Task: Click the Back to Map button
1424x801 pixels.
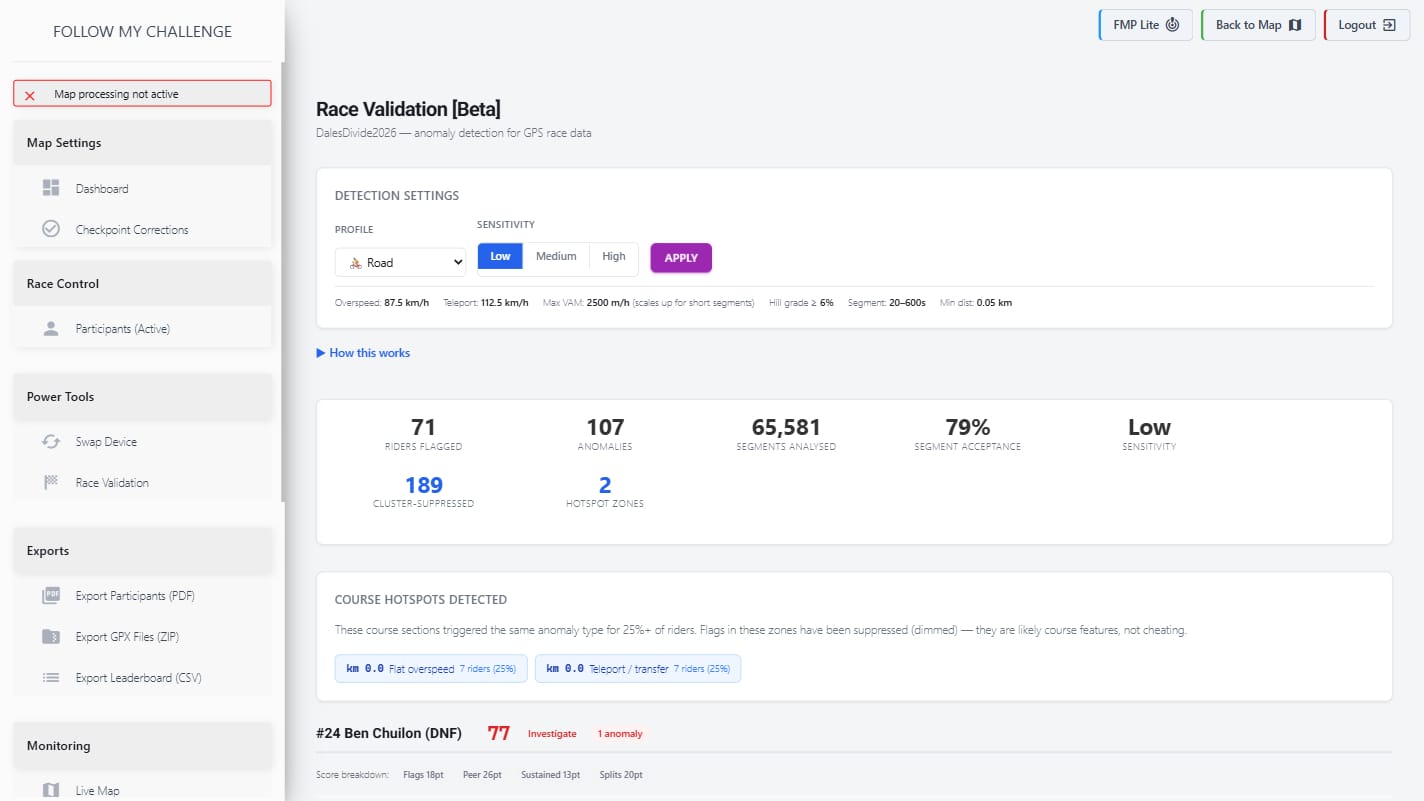Action: (1258, 25)
